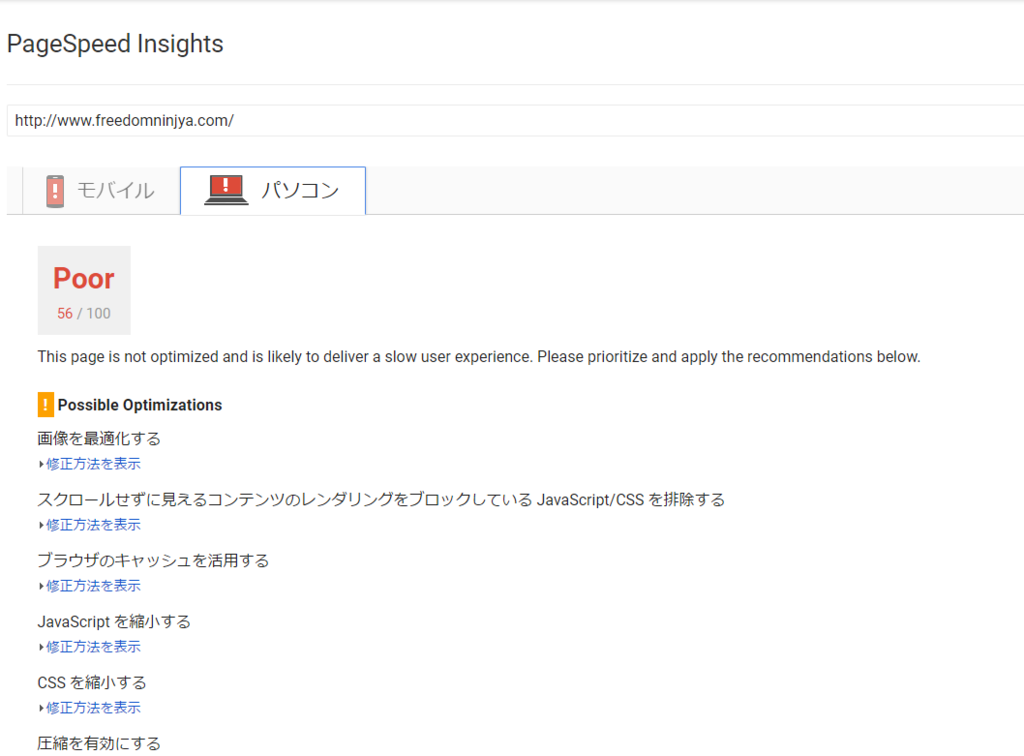The width and height of the screenshot is (1024, 756).
Task: Expand fix details for CSS を縮小する
Action: (93, 708)
